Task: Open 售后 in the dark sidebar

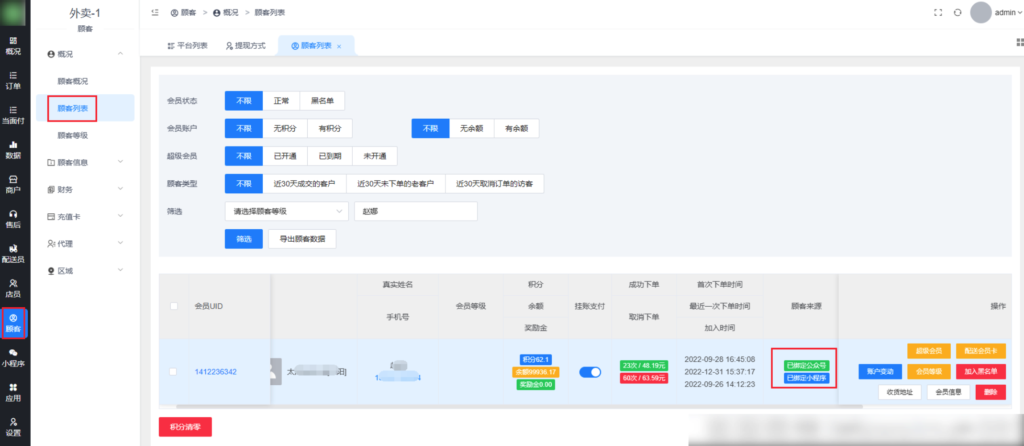Action: click(x=13, y=219)
